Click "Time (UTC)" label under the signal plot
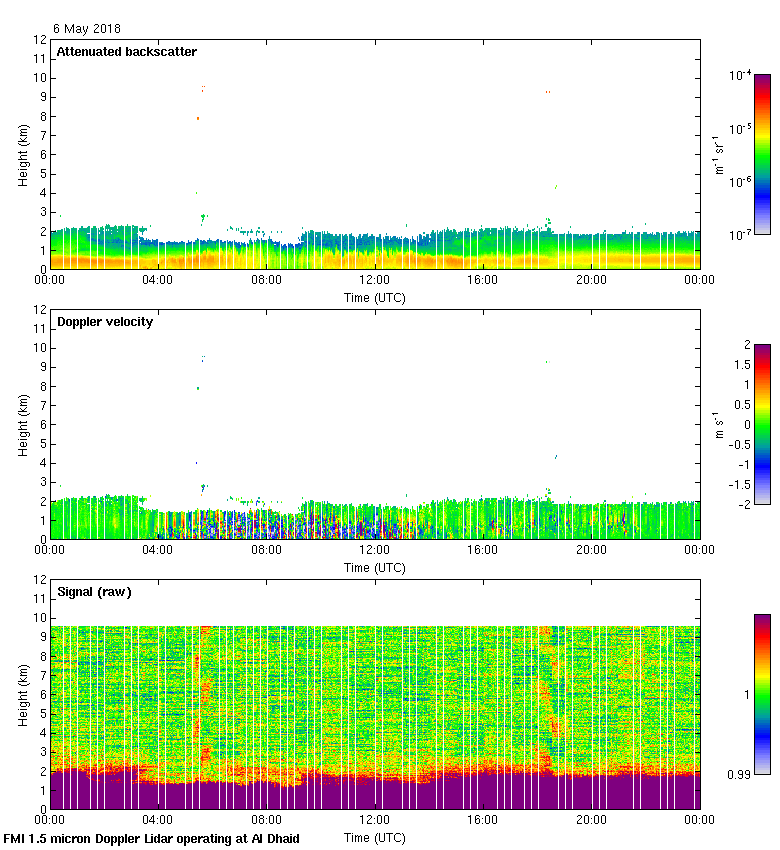The width and height of the screenshot is (780, 850). [375, 837]
